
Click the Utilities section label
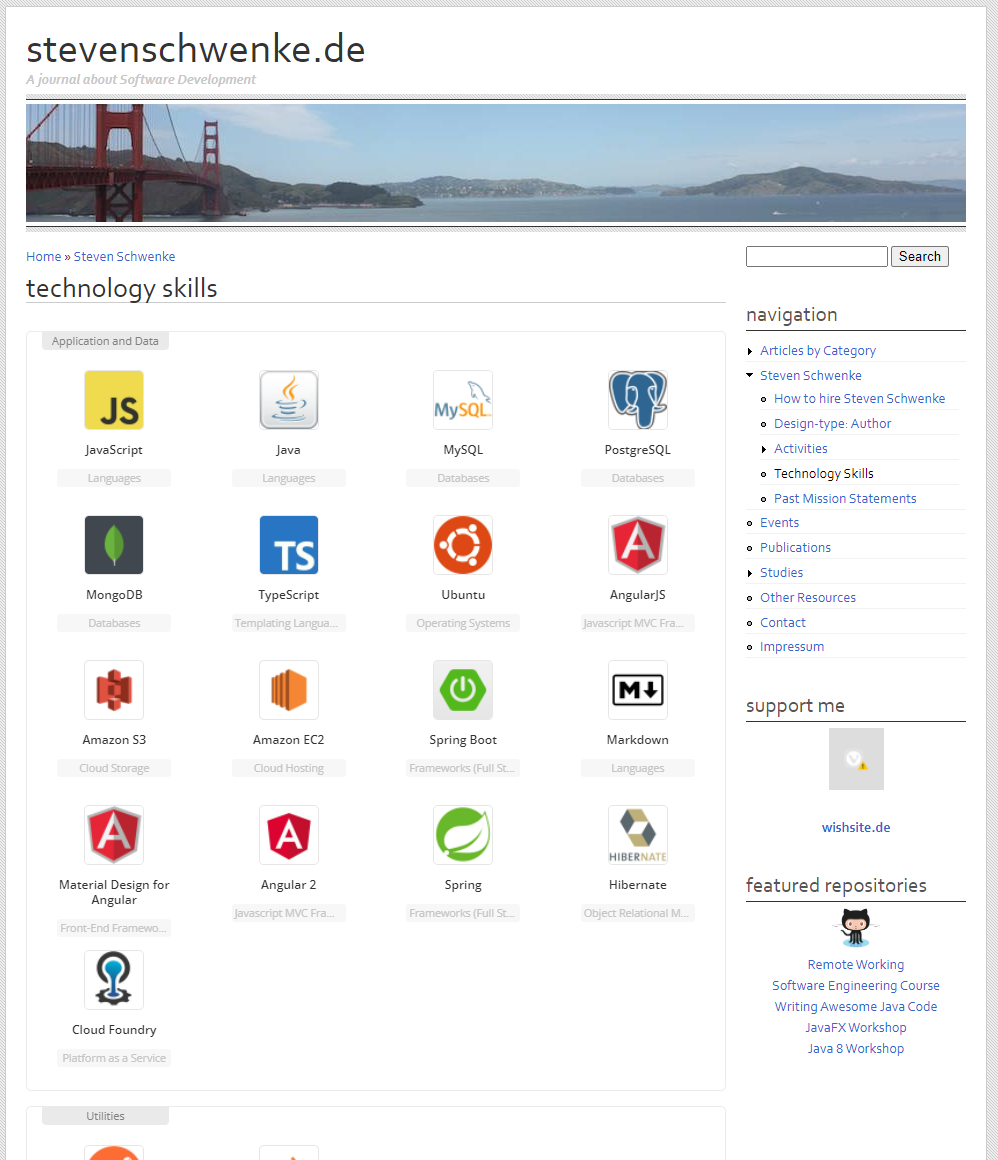pyautogui.click(x=105, y=1116)
